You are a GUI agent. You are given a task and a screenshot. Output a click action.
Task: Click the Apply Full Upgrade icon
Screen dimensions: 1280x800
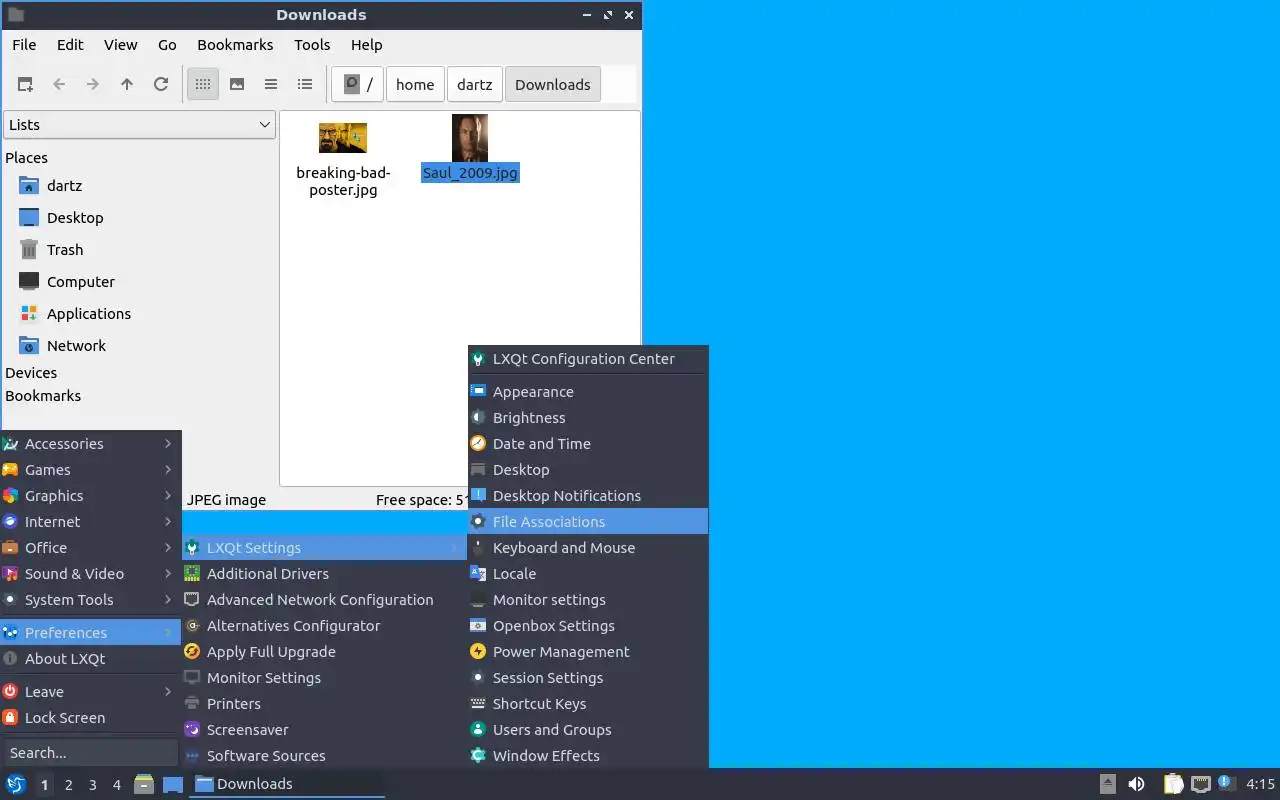point(192,652)
